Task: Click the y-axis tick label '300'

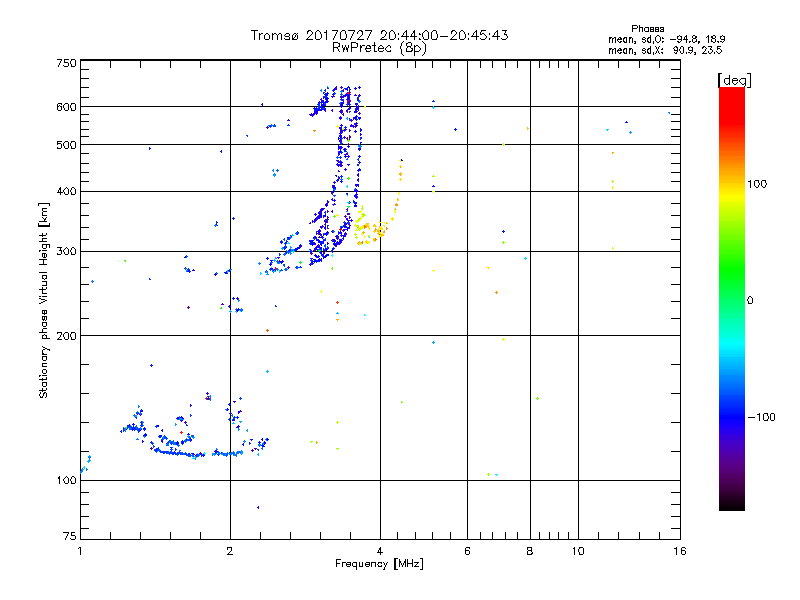Action: [66, 252]
